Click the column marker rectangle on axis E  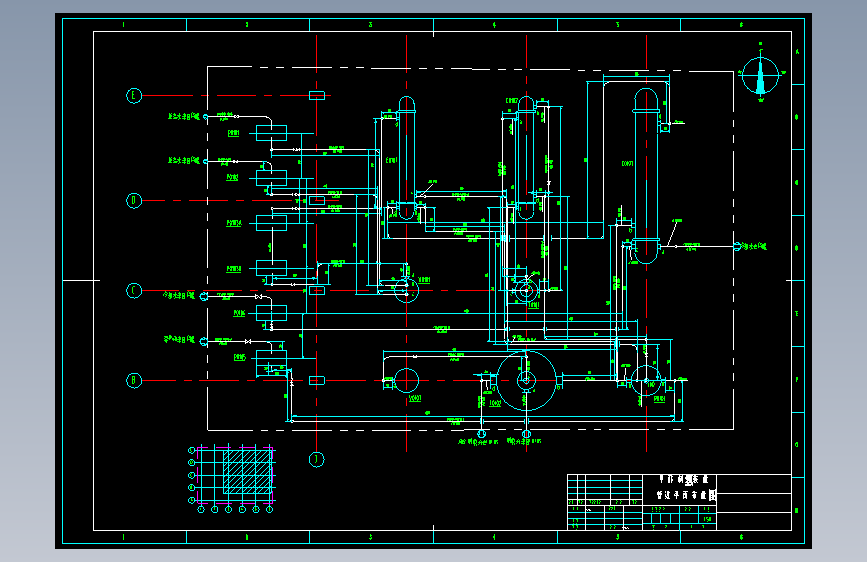[x=316, y=96]
